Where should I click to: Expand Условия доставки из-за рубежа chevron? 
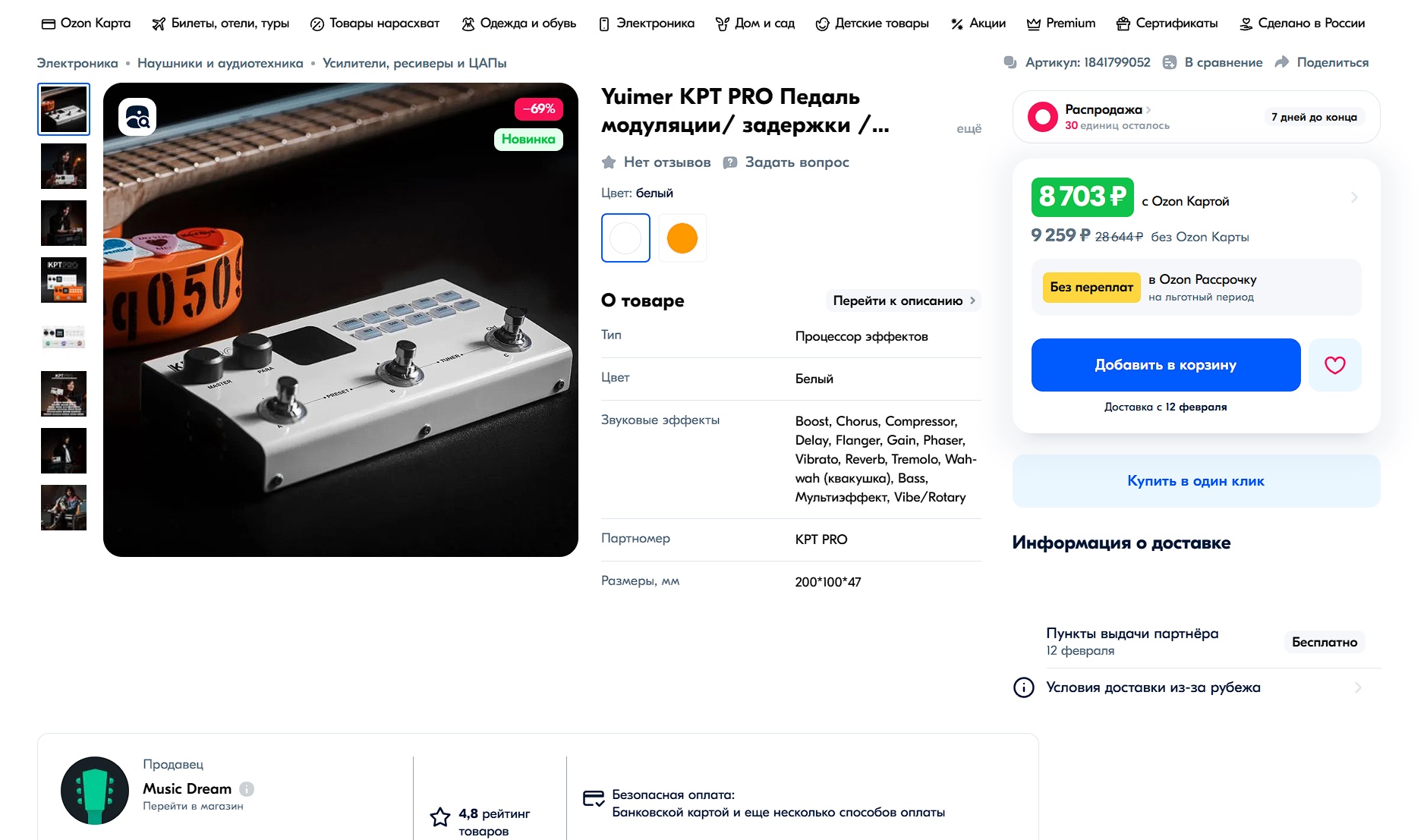[1358, 687]
